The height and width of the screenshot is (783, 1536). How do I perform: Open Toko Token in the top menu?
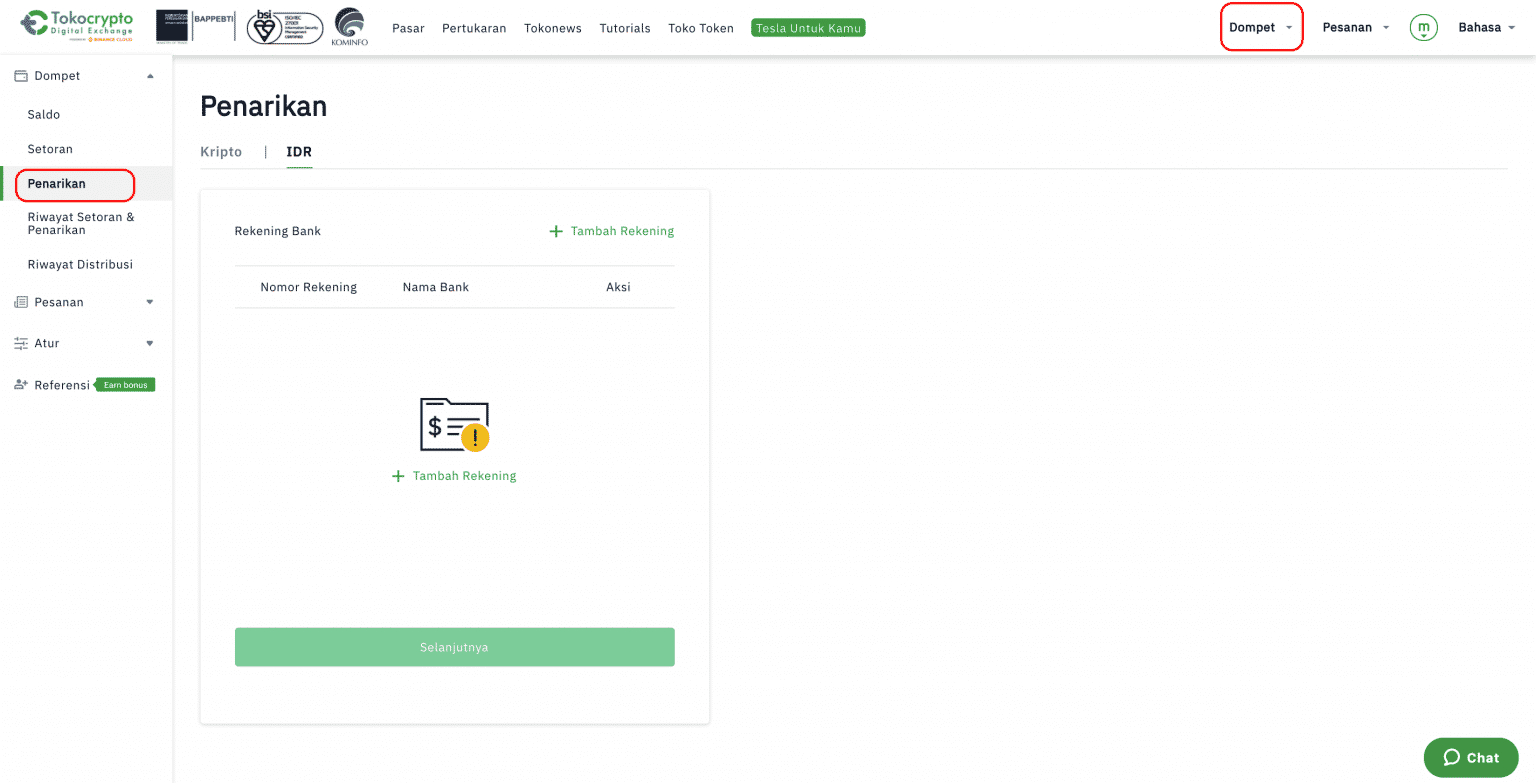[x=701, y=28]
